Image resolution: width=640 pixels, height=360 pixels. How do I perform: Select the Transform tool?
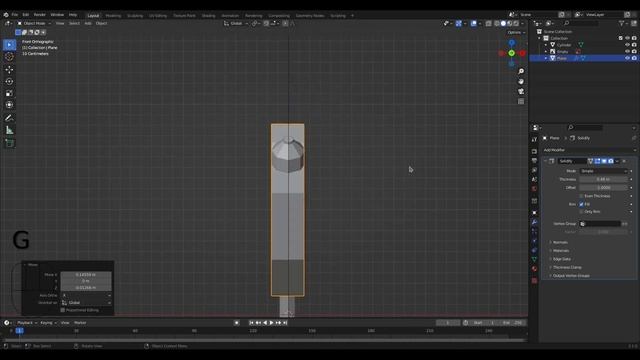(x=9, y=105)
